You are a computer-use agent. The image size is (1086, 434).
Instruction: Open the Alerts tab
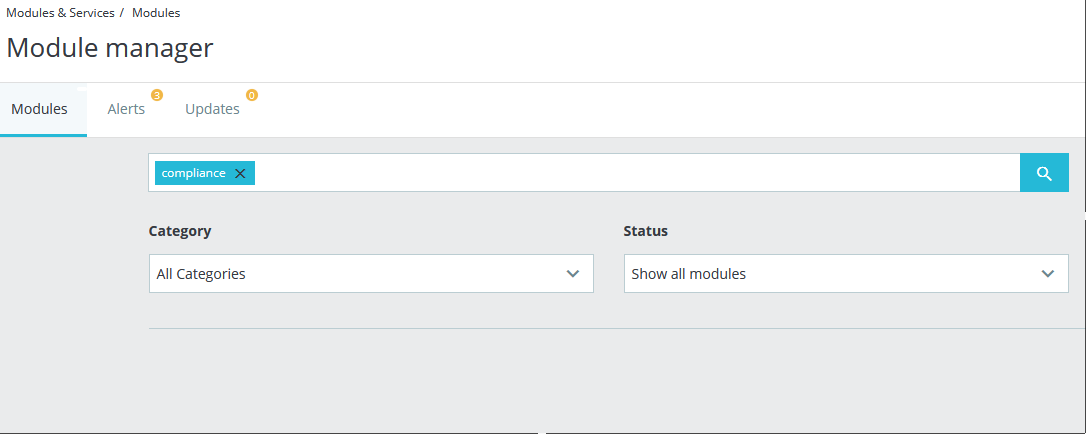(x=126, y=109)
